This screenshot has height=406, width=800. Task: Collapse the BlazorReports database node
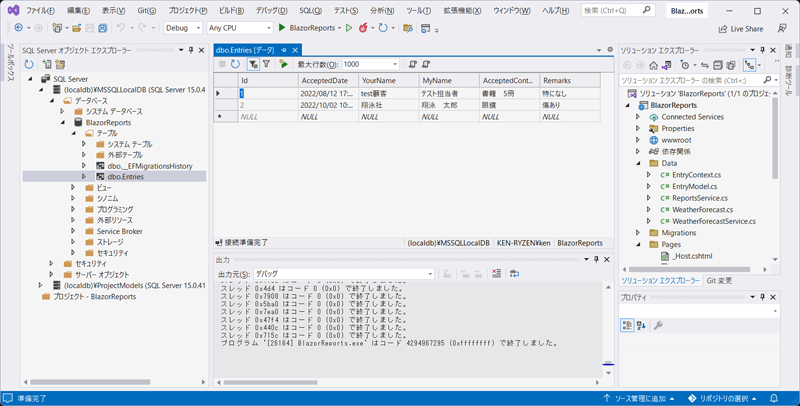click(x=63, y=122)
